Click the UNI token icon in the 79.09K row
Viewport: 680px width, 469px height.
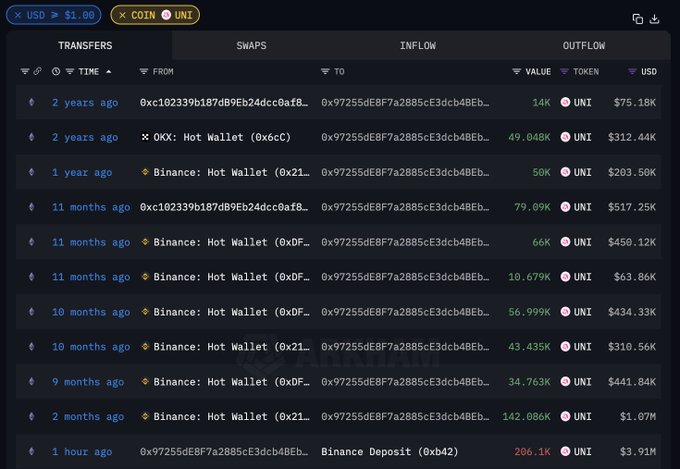565,207
